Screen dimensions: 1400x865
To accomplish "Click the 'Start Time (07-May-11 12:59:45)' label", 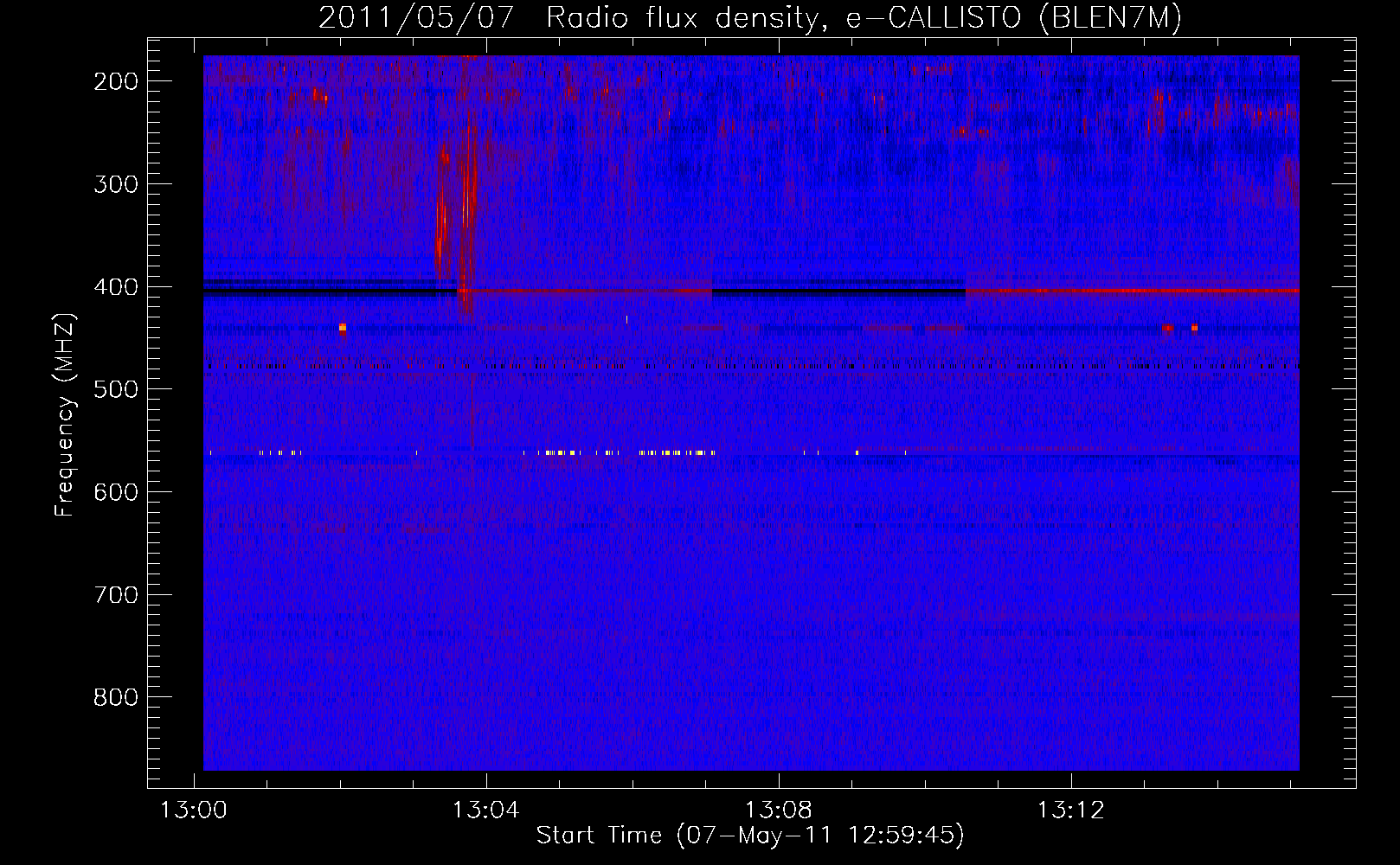I will (x=750, y=836).
